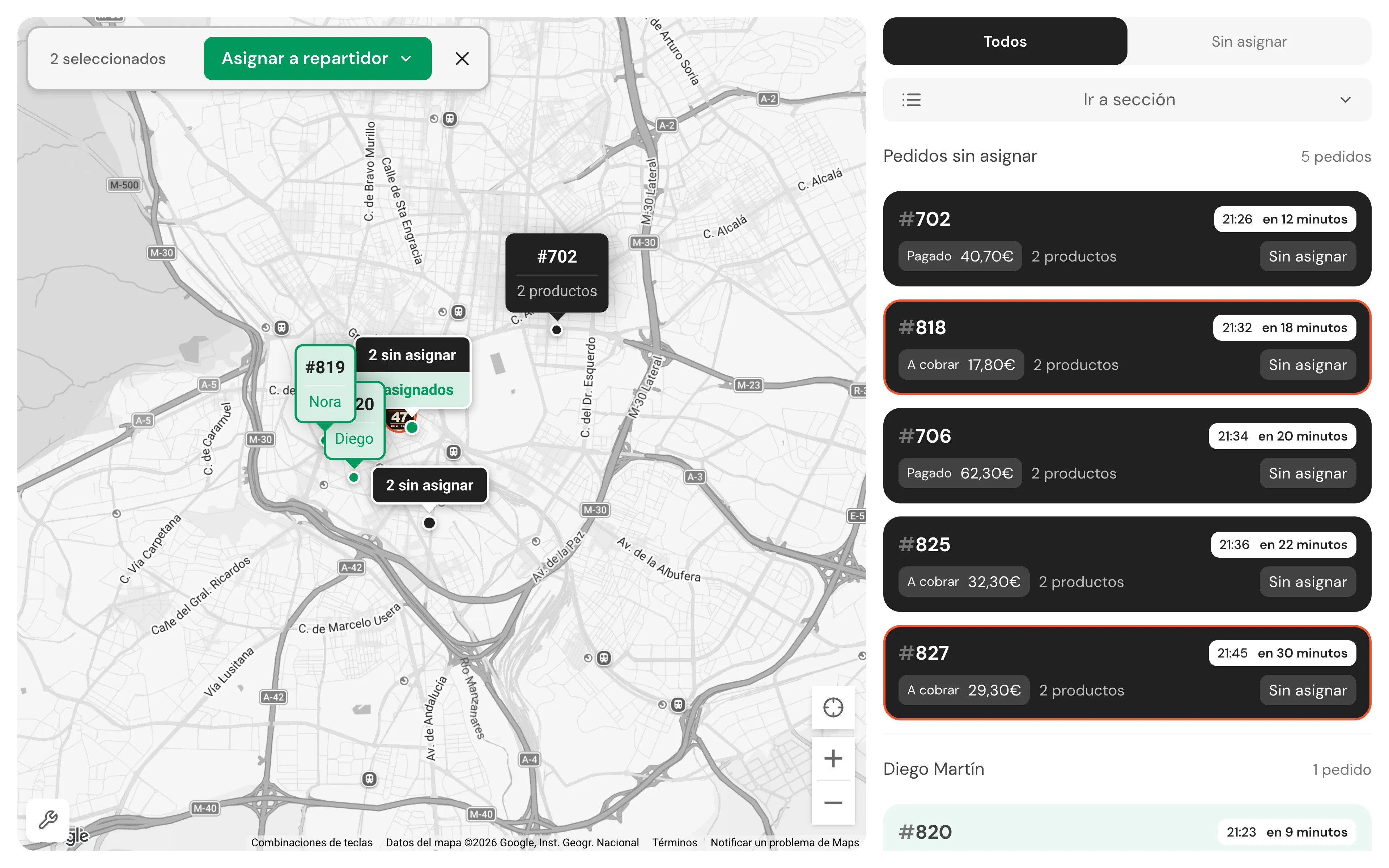This screenshot has height=868, width=1389.
Task: Click the A cobrar 29,30€ badge
Action: (x=964, y=690)
